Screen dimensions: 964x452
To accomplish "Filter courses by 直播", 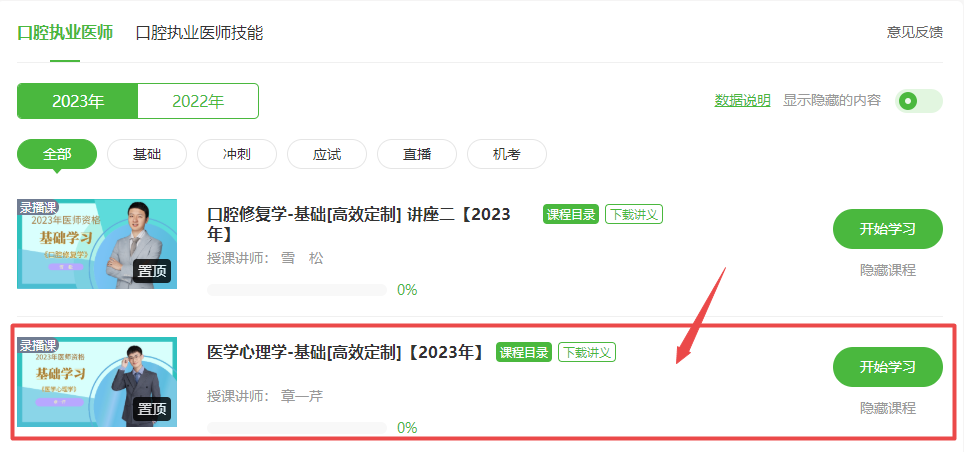I will click(417, 154).
